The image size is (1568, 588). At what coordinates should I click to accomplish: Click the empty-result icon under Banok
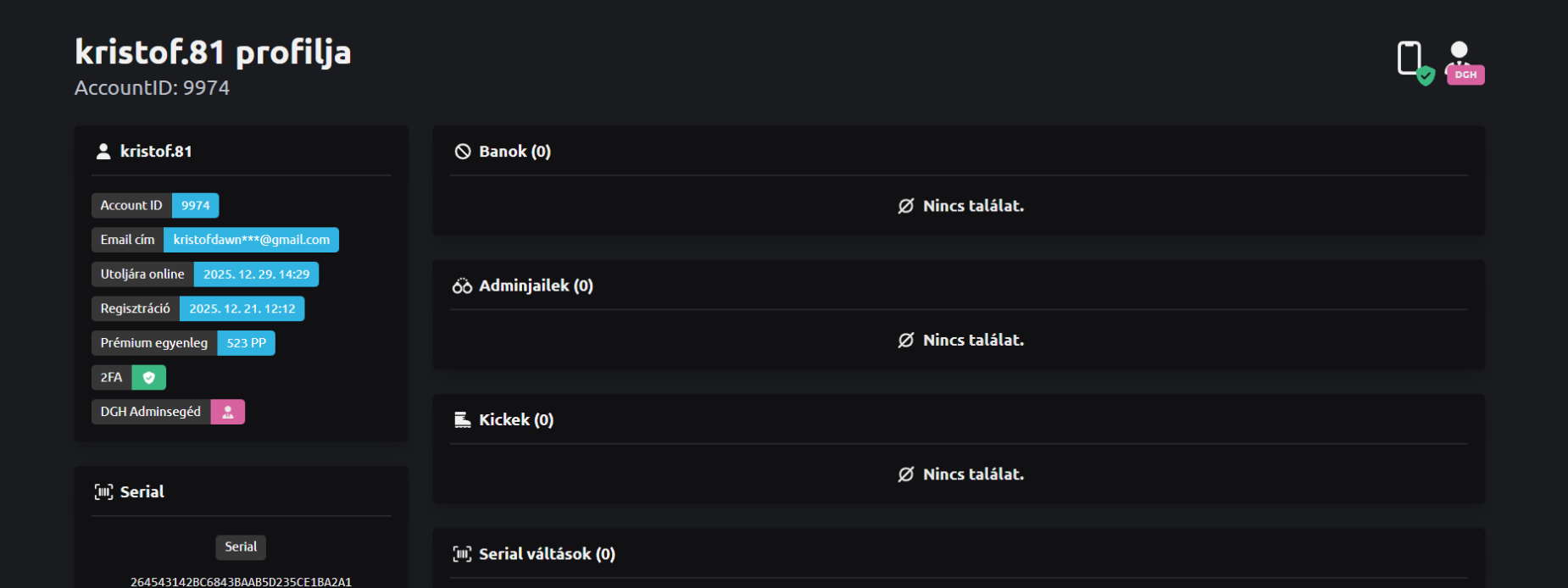[x=906, y=206]
